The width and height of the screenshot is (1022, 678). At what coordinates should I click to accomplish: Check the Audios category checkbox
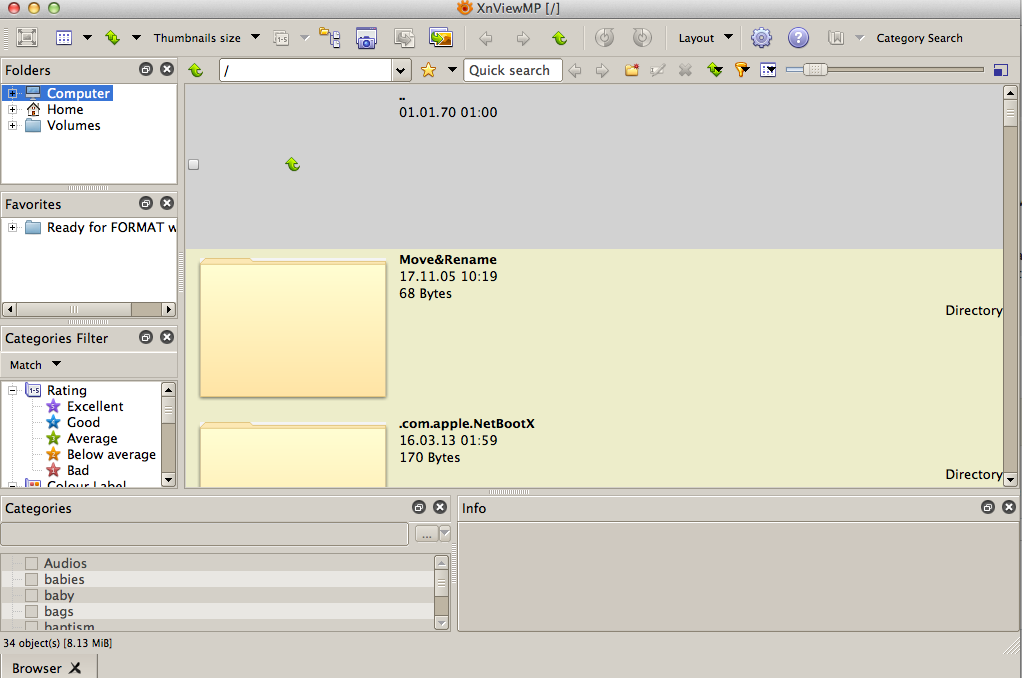tap(31, 564)
